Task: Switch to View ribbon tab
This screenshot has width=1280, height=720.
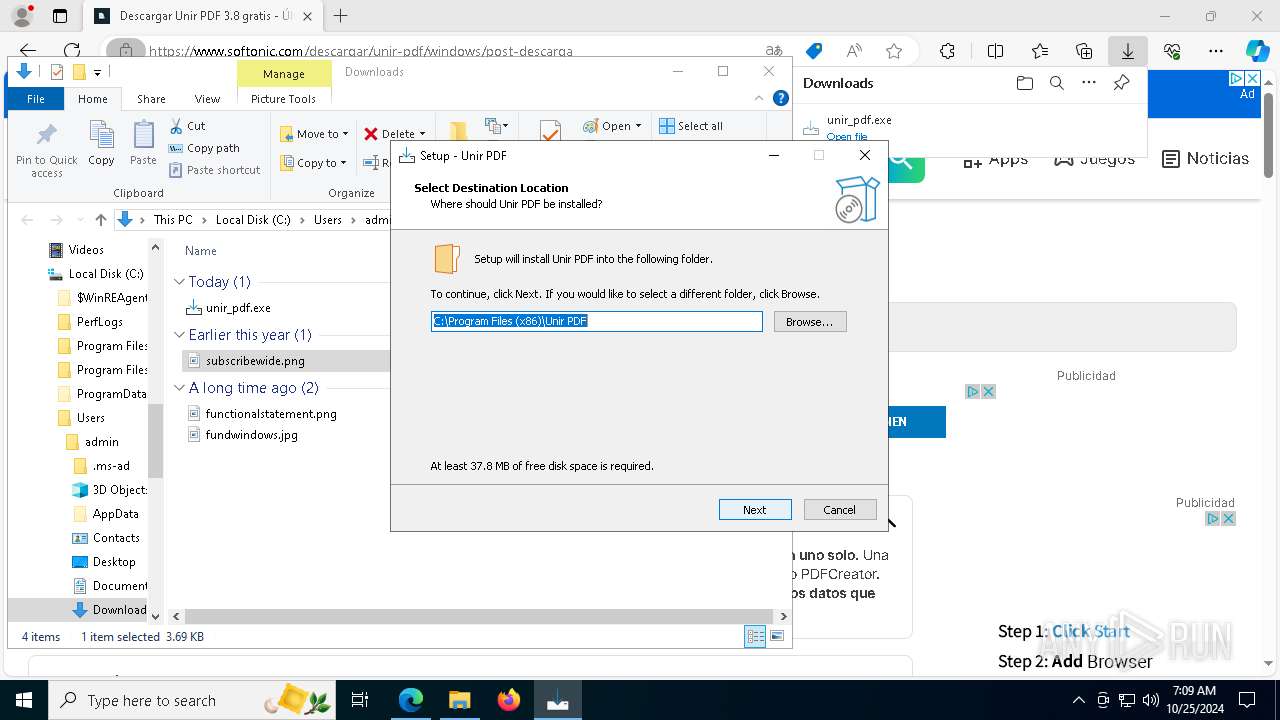Action: pos(207,99)
